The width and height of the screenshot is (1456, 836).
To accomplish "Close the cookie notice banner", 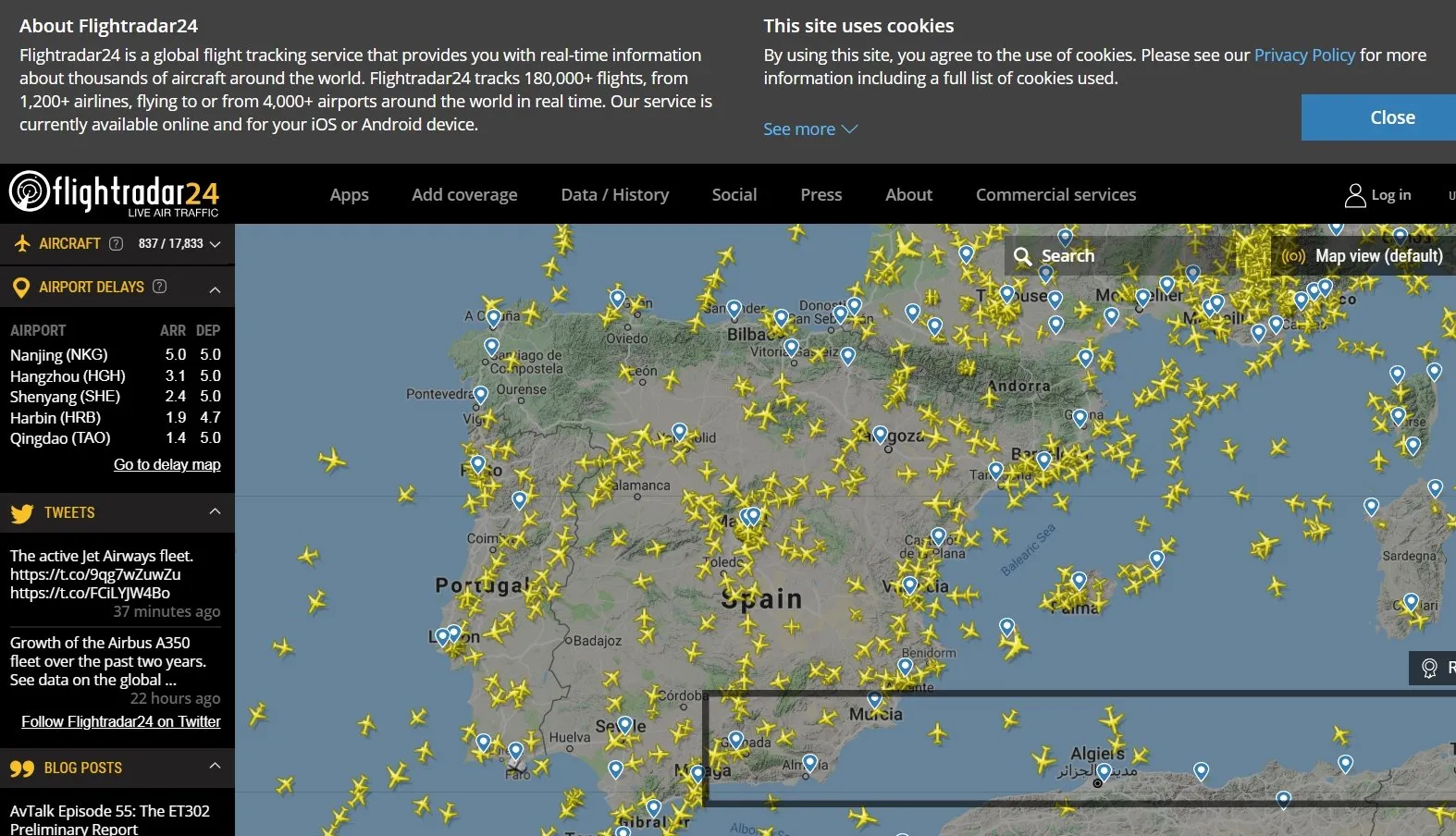I will point(1390,117).
